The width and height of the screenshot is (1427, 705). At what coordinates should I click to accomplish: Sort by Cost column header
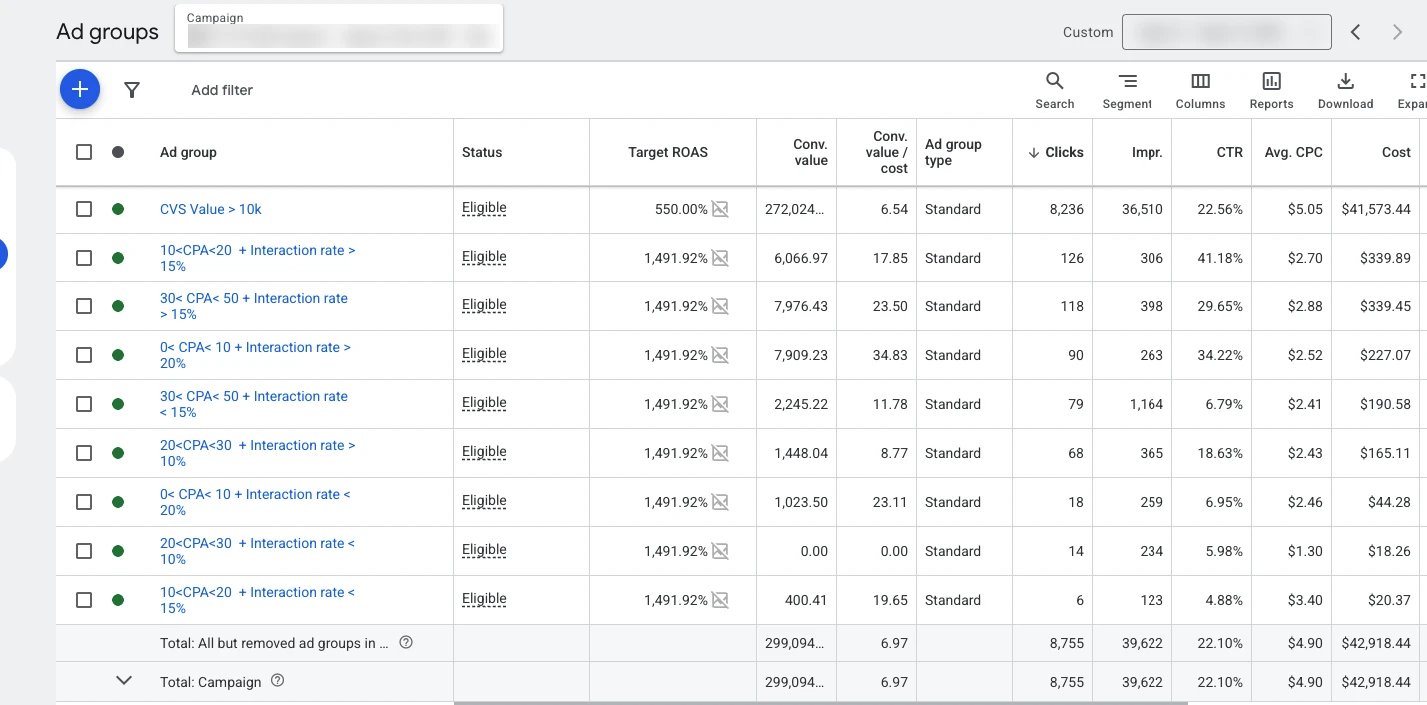pyautogui.click(x=1396, y=152)
